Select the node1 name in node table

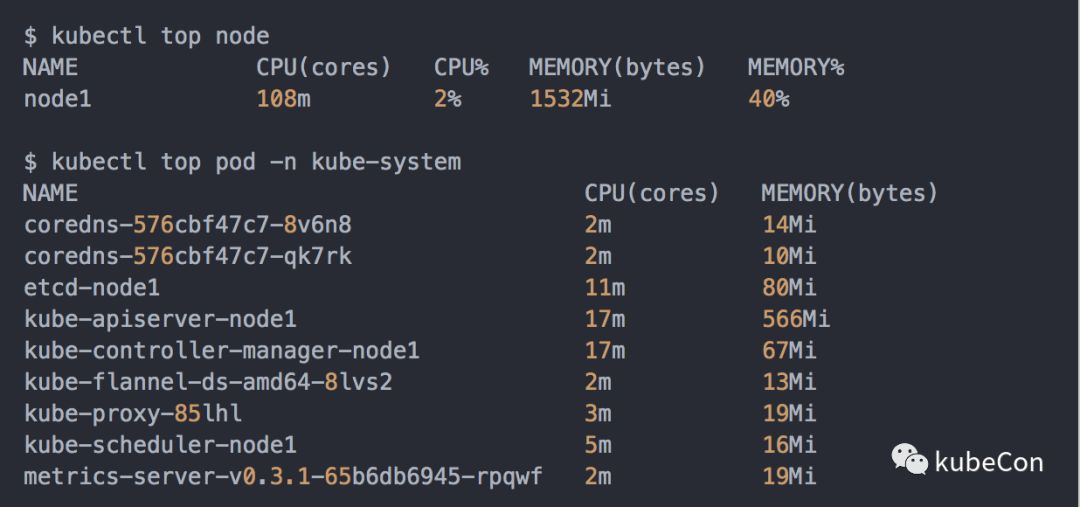coord(57,99)
